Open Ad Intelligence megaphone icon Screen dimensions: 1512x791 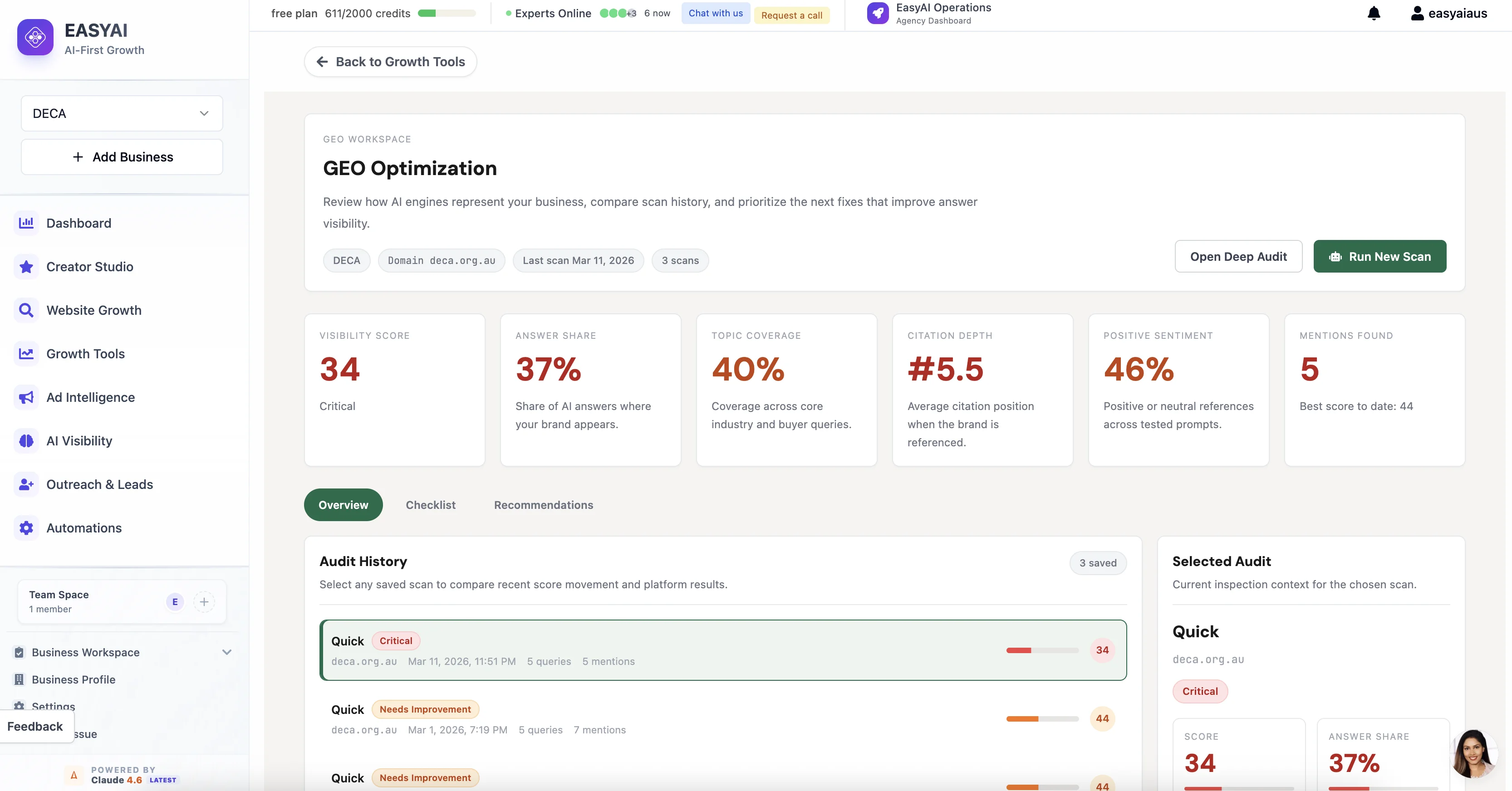tap(26, 397)
